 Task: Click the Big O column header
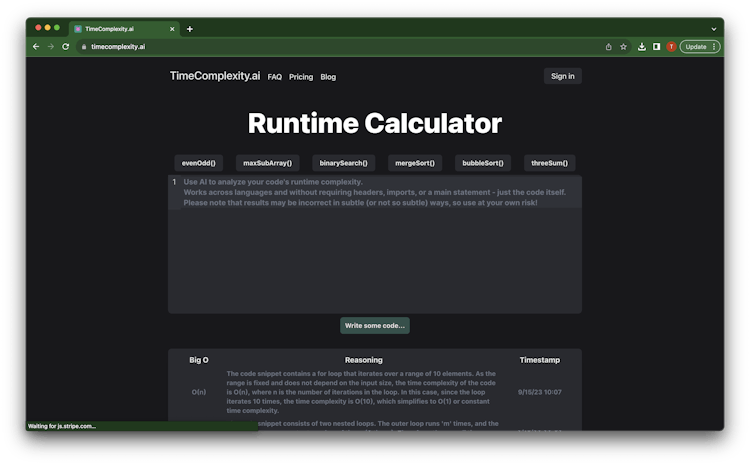(199, 360)
